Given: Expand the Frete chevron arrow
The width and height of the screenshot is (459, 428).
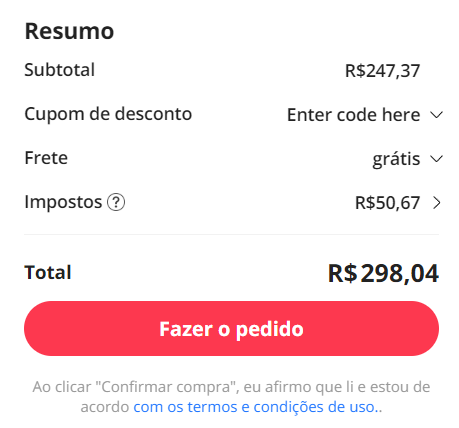Looking at the screenshot, I should tap(436, 159).
